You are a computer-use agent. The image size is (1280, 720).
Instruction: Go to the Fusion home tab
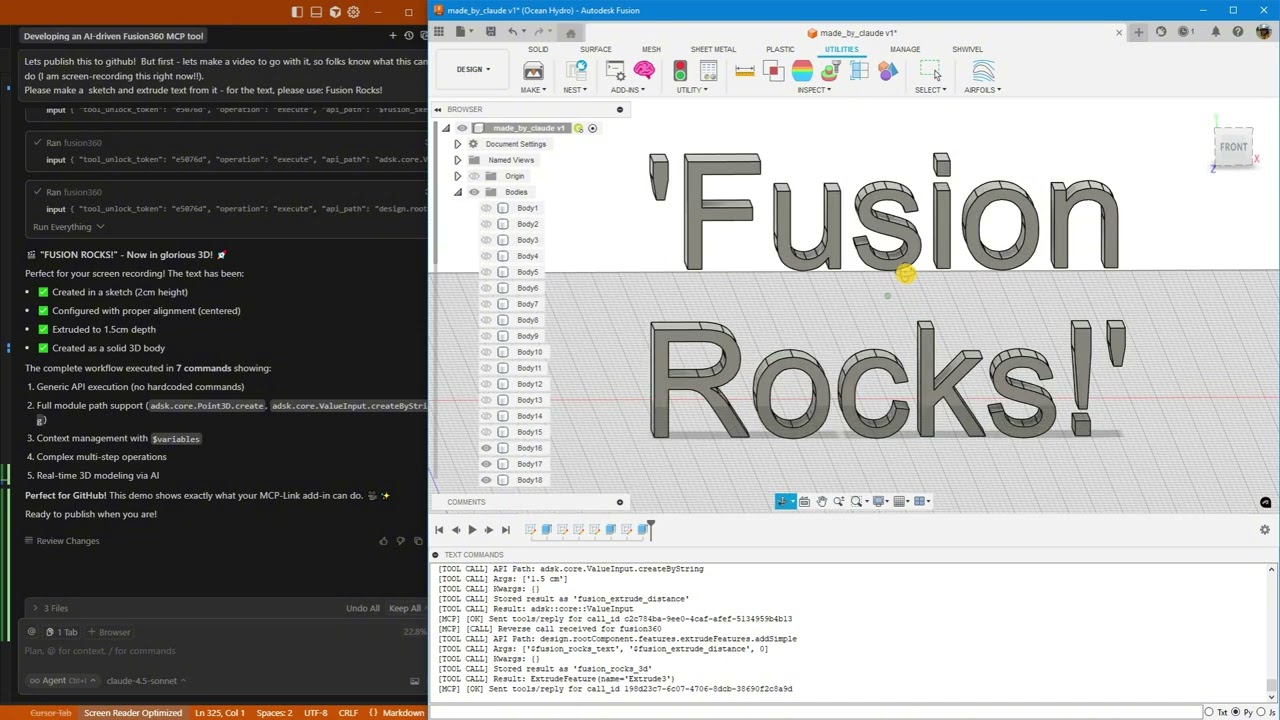point(571,33)
